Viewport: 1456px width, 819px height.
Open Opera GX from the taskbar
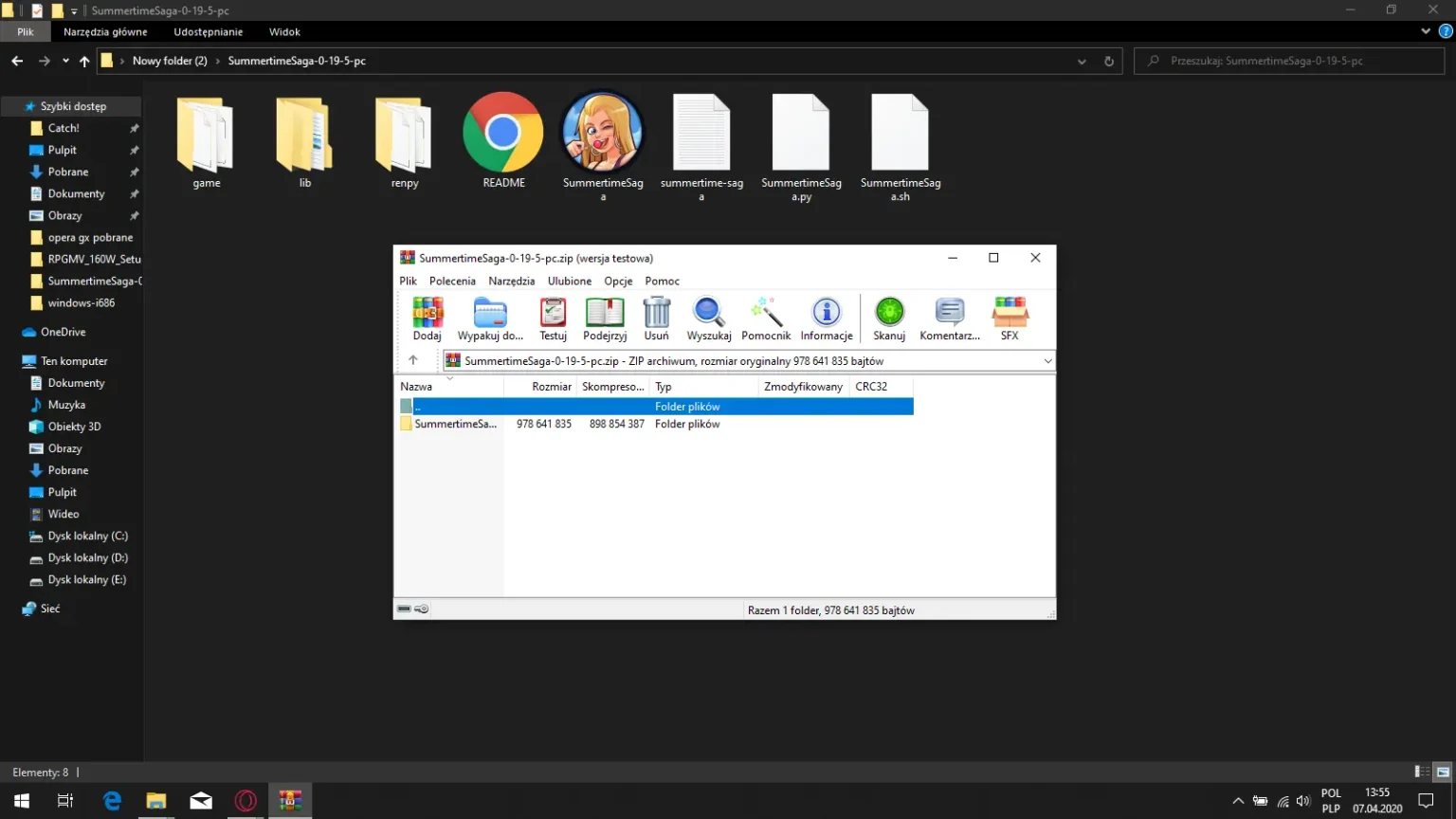pos(246,801)
